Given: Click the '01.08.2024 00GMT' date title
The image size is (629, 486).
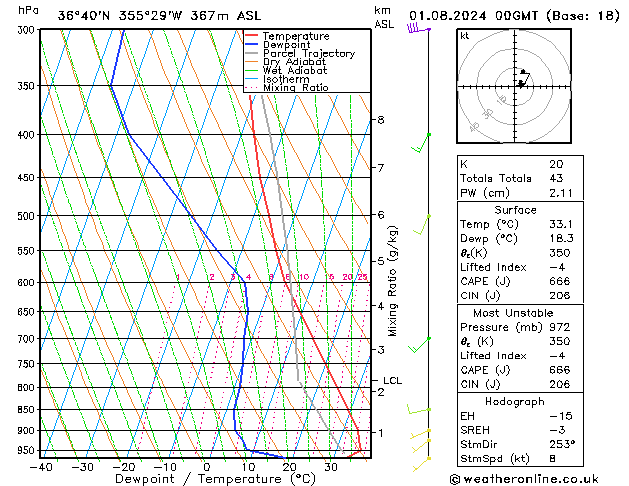Looking at the screenshot, I should (x=473, y=16).
